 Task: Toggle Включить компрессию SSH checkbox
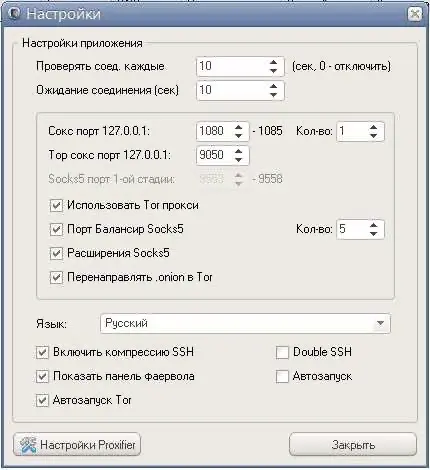coord(42,352)
